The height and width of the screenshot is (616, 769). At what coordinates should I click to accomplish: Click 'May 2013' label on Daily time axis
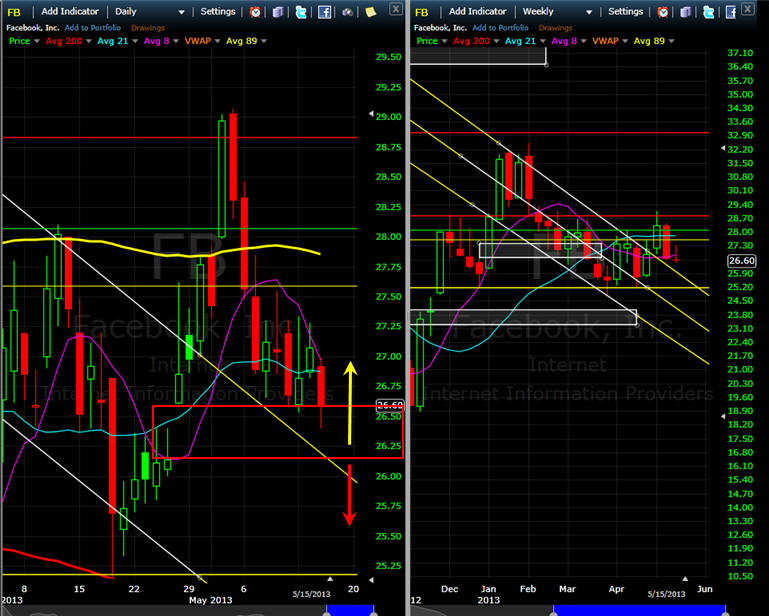tap(210, 600)
